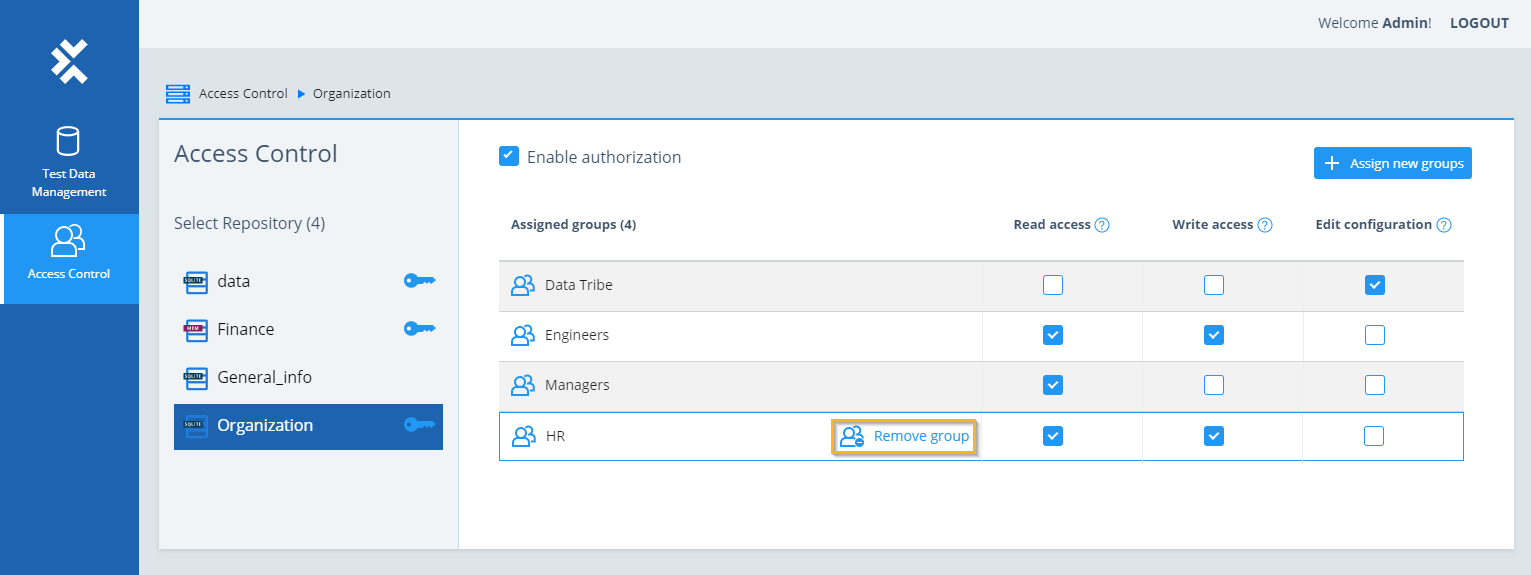This screenshot has height=575, width=1531.
Task: Click the Assign new groups button
Action: pos(1392,163)
